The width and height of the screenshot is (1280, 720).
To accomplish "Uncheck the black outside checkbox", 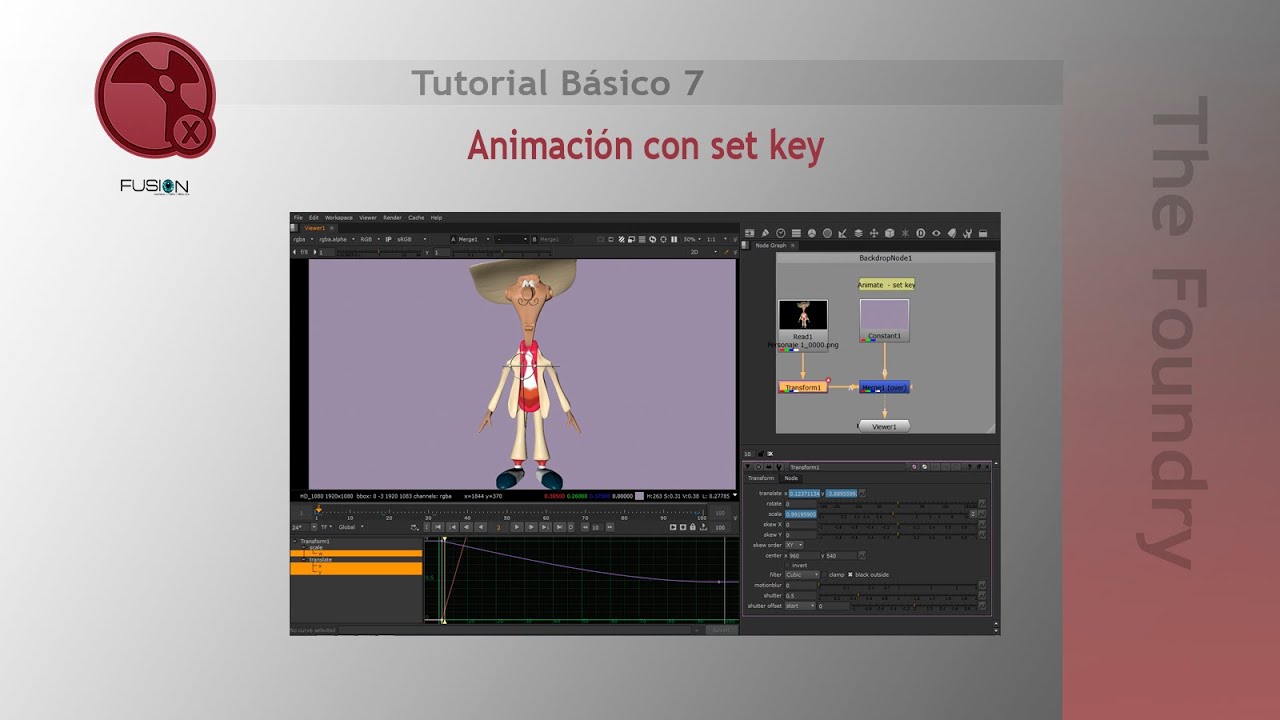I will 850,575.
